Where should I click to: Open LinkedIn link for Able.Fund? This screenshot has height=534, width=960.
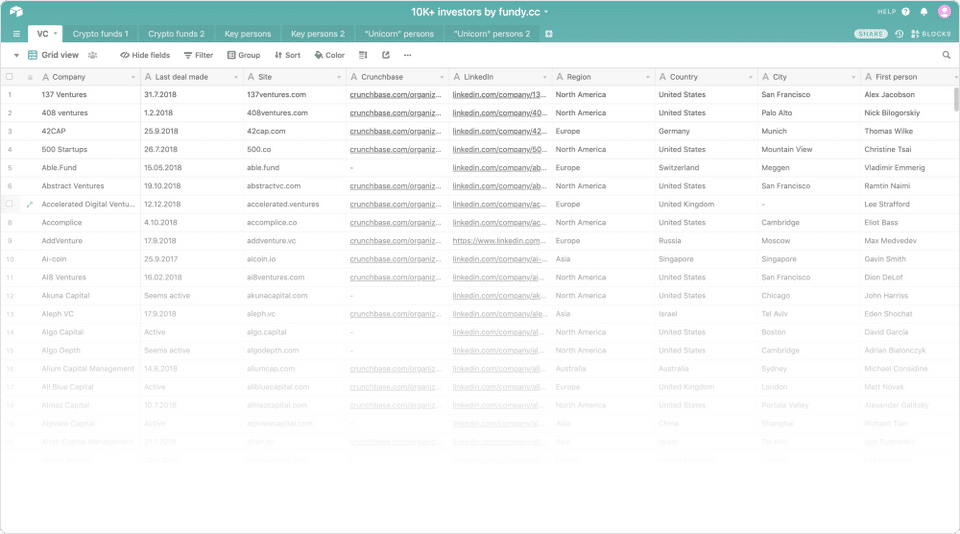tap(499, 168)
